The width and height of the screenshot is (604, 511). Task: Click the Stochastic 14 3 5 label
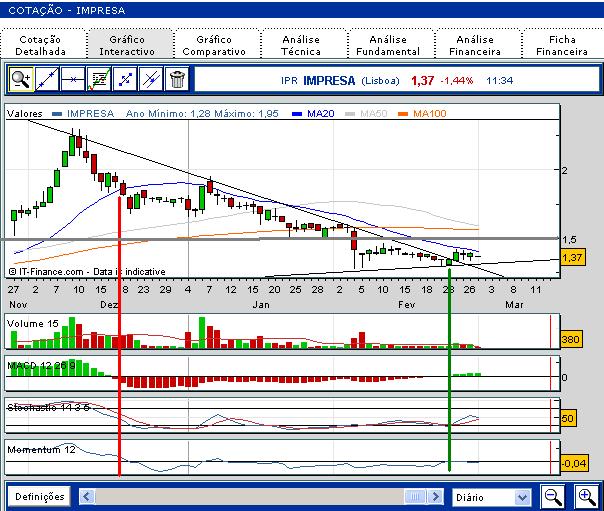pyautogui.click(x=48, y=407)
